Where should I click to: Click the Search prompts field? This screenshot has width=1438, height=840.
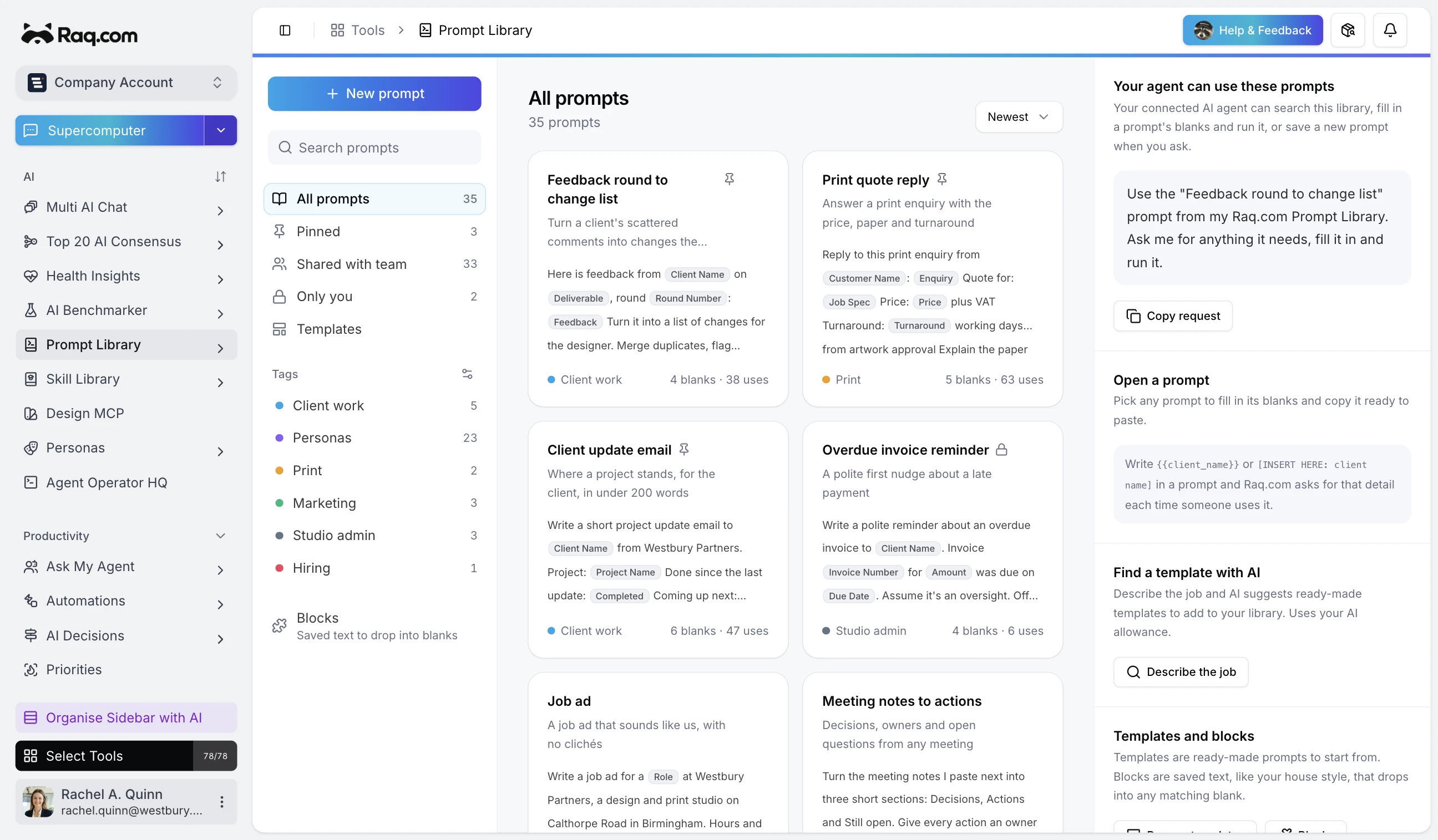pos(374,147)
